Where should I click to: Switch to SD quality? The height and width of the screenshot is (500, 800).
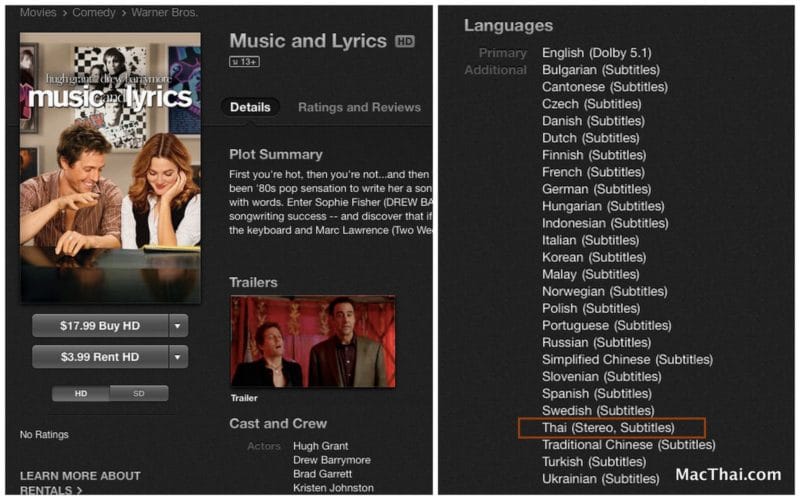[139, 393]
